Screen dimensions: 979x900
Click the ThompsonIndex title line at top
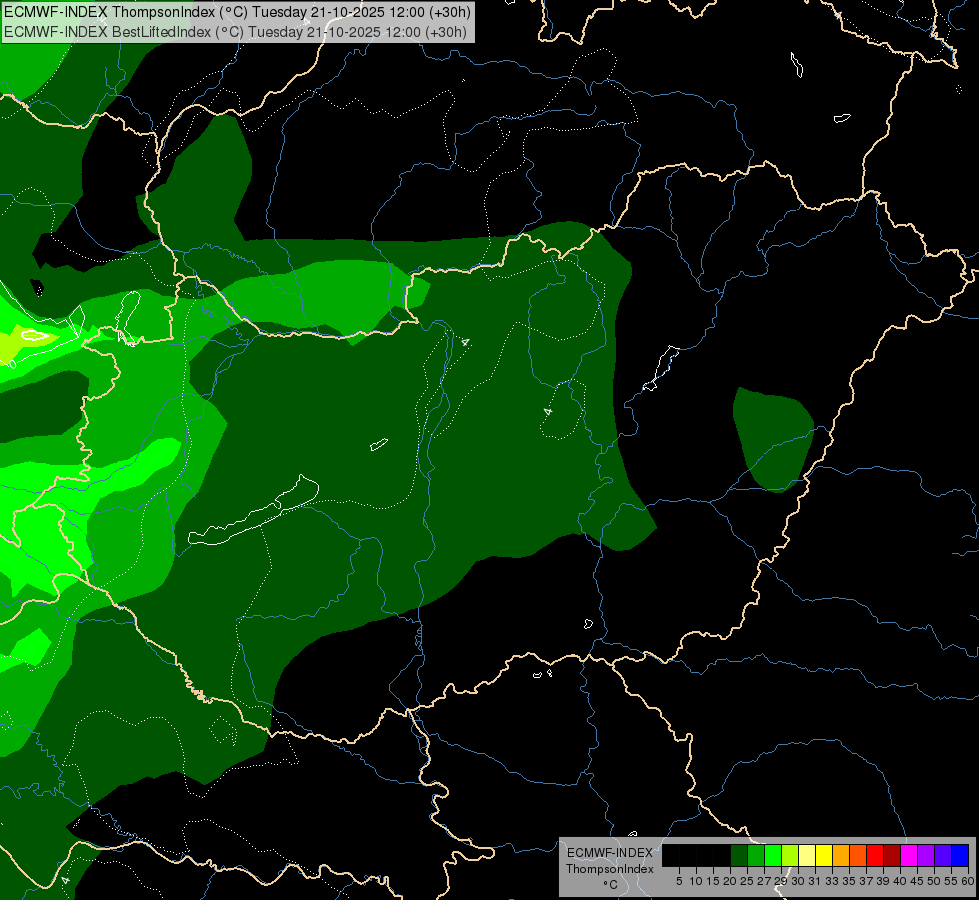pos(237,12)
